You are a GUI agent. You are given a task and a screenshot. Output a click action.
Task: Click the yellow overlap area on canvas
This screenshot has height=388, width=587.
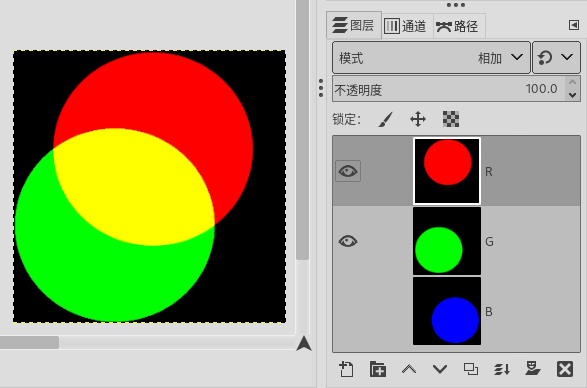pyautogui.click(x=135, y=187)
